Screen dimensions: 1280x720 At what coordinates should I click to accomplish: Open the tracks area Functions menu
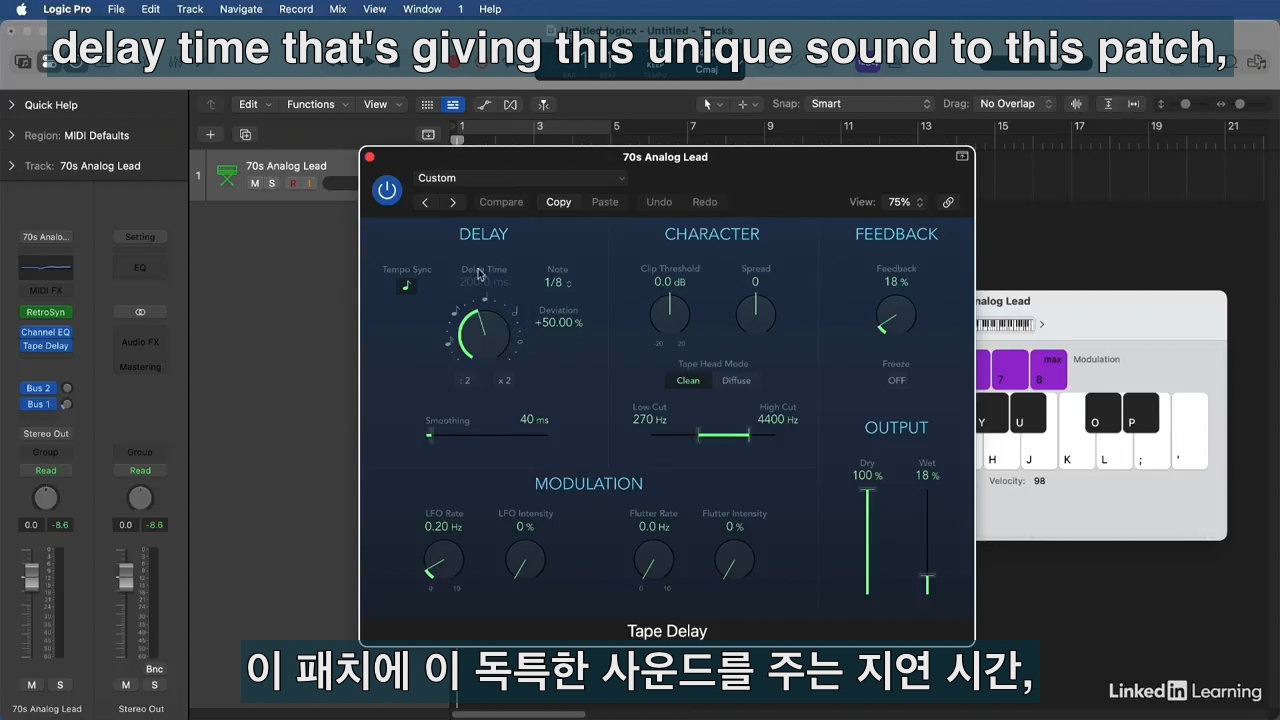coord(317,104)
